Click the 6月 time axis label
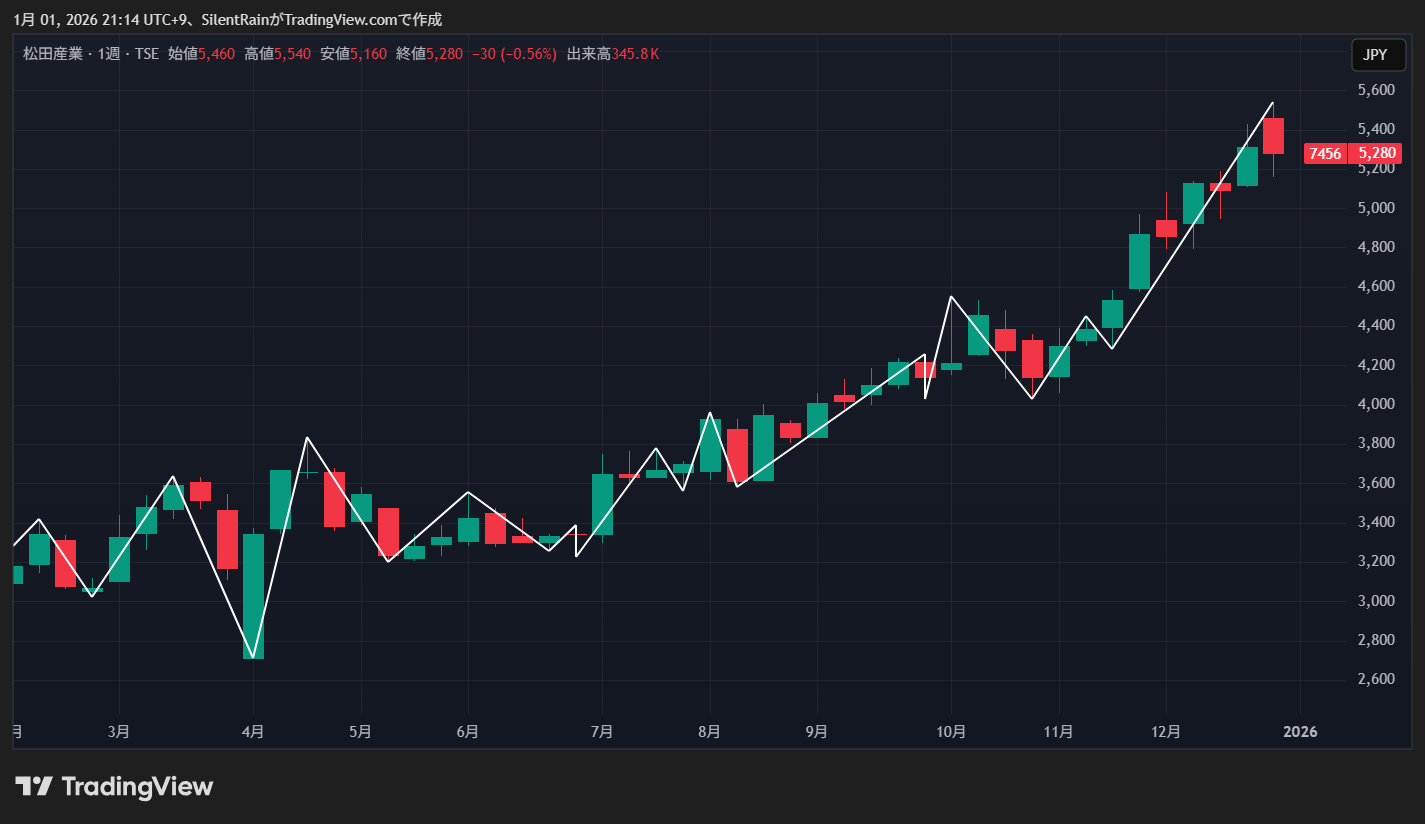This screenshot has height=824, width=1425. coord(467,732)
